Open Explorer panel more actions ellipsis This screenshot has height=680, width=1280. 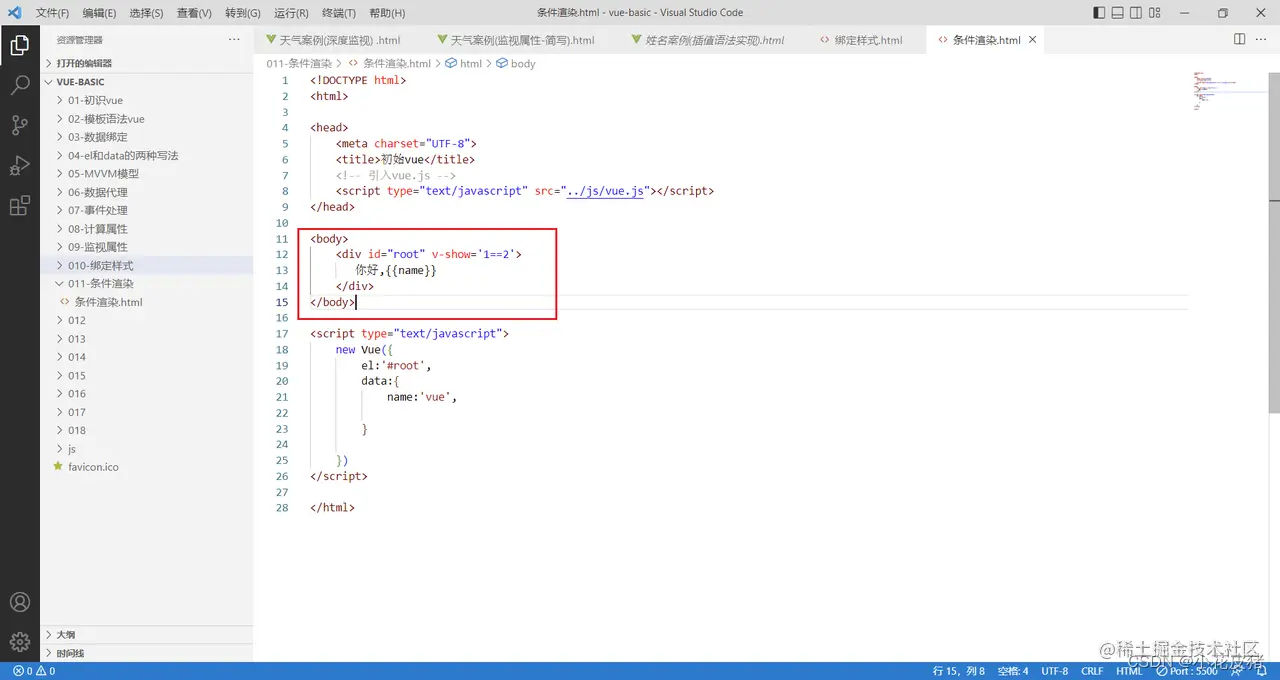234,40
